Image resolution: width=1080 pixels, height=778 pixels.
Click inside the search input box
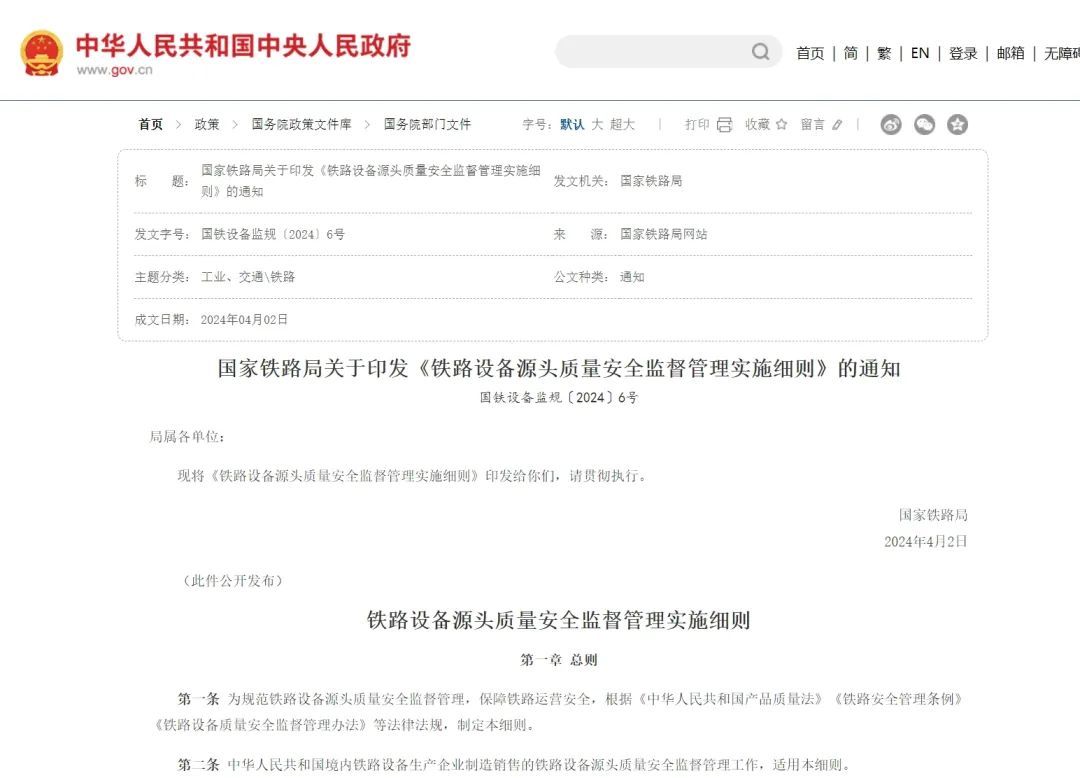coord(650,51)
